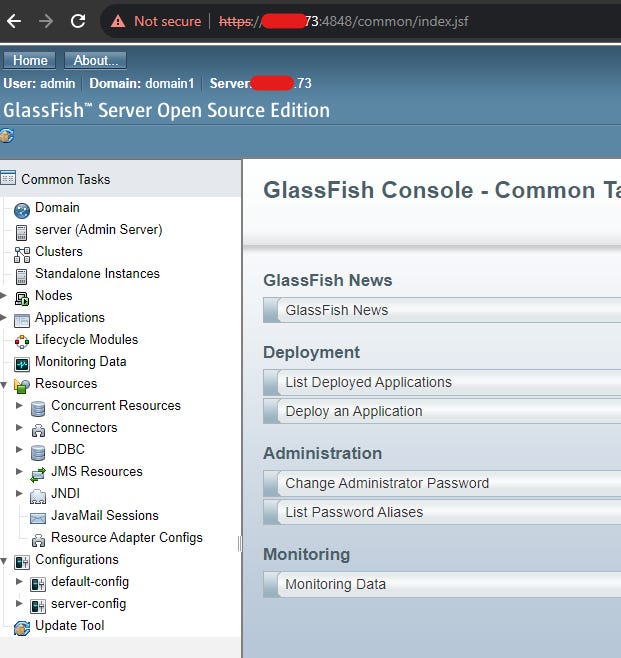Open Standalone Instances node

[97, 274]
